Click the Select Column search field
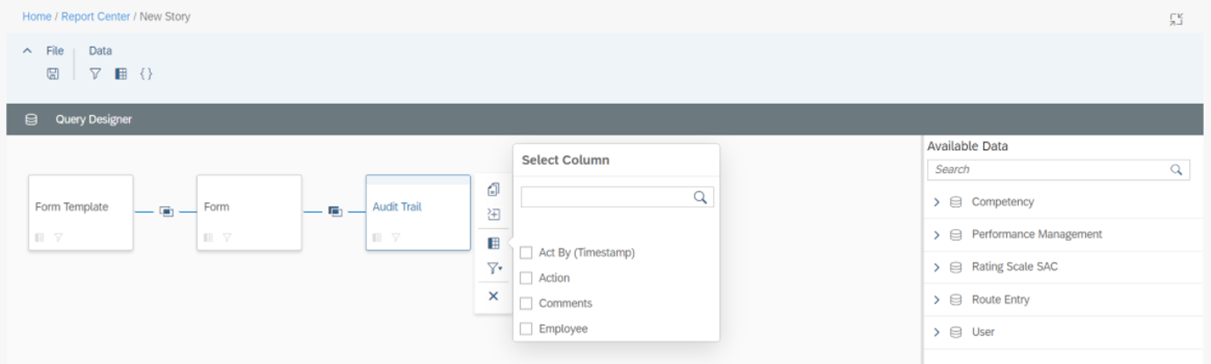The height and width of the screenshot is (364, 1211). (x=617, y=197)
